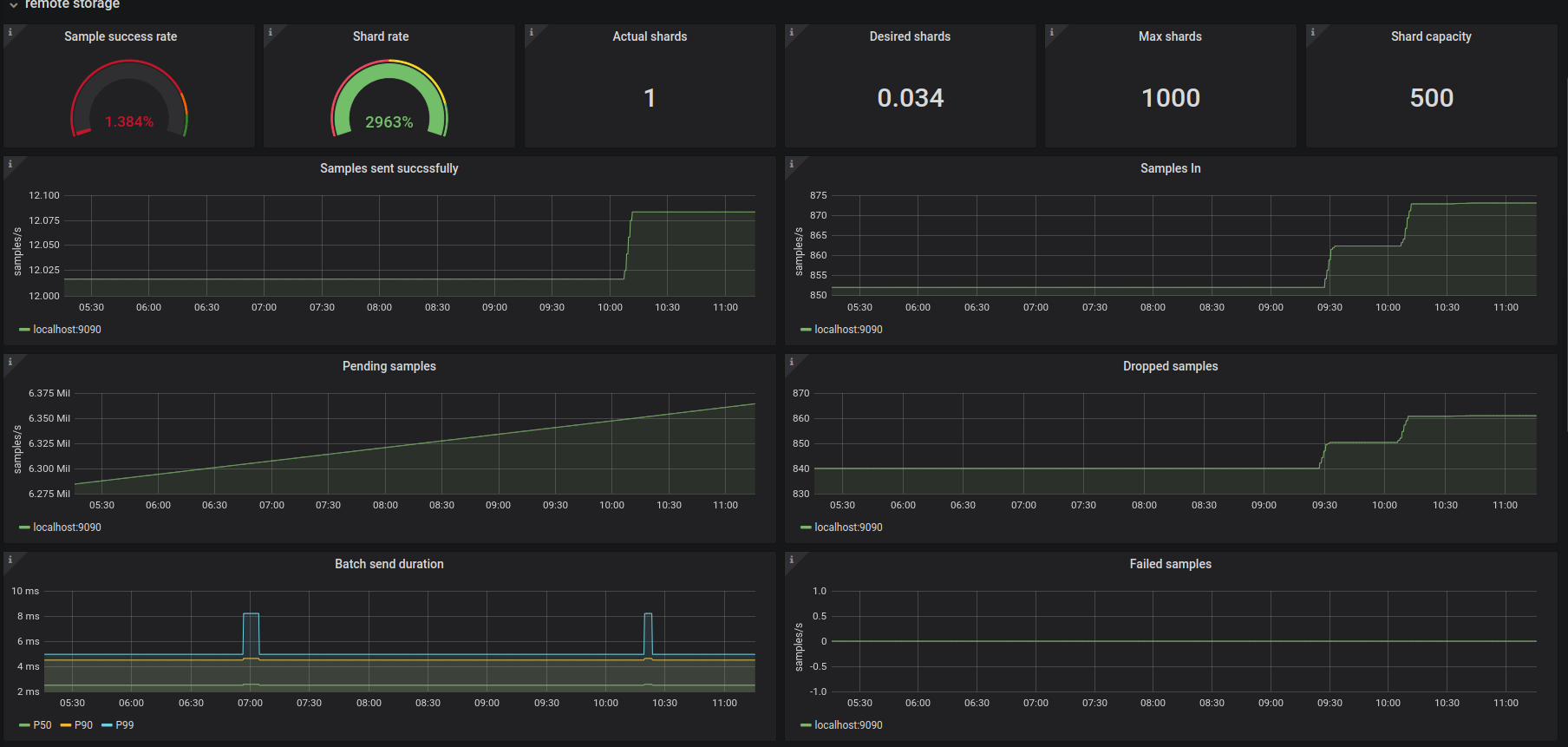Click info icon on Shard rate panel
Viewport: 1568px width, 747px height.
271,32
